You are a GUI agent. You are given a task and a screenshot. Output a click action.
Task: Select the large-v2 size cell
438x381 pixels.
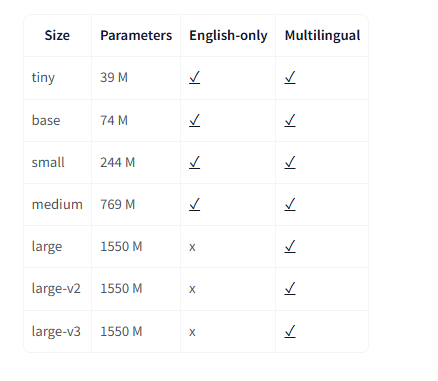(57, 288)
